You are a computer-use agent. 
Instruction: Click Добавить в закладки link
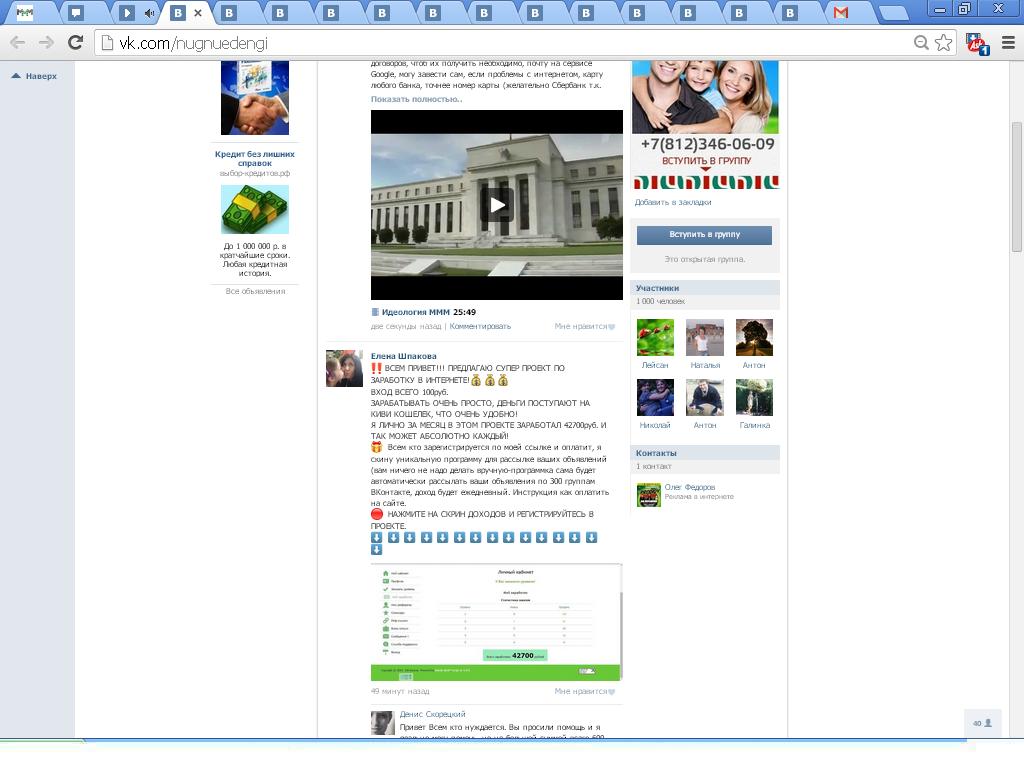(x=673, y=202)
